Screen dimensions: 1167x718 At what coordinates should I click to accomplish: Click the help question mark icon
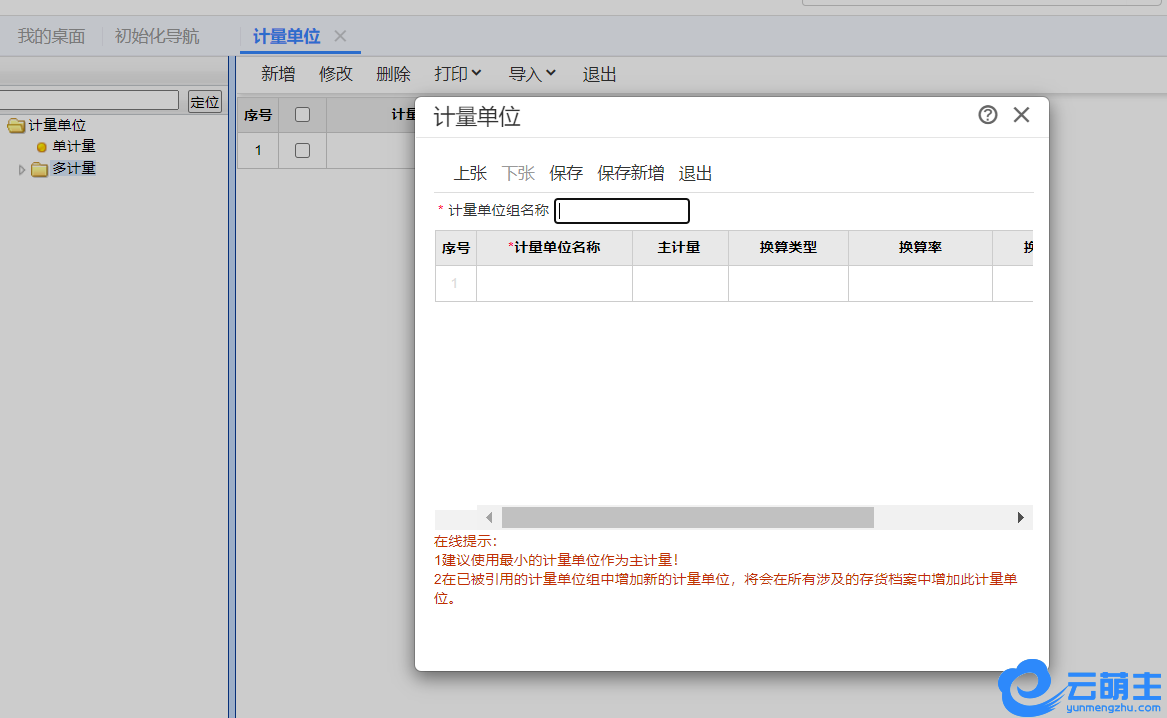(x=987, y=115)
